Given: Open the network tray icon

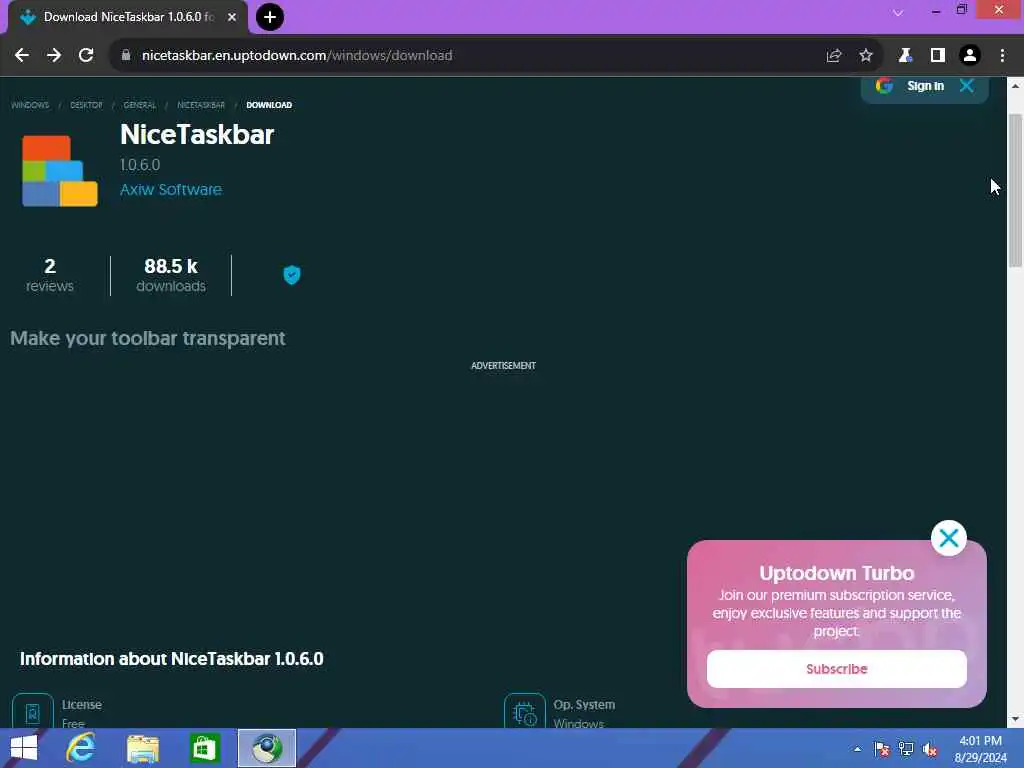Looking at the screenshot, I should [906, 749].
